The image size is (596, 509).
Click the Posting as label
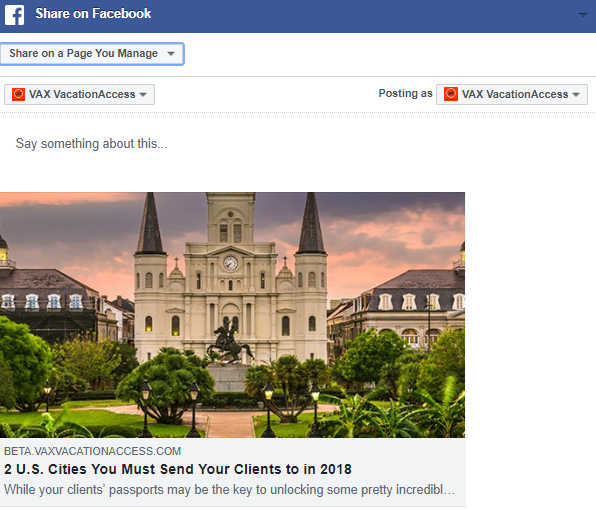click(x=405, y=94)
